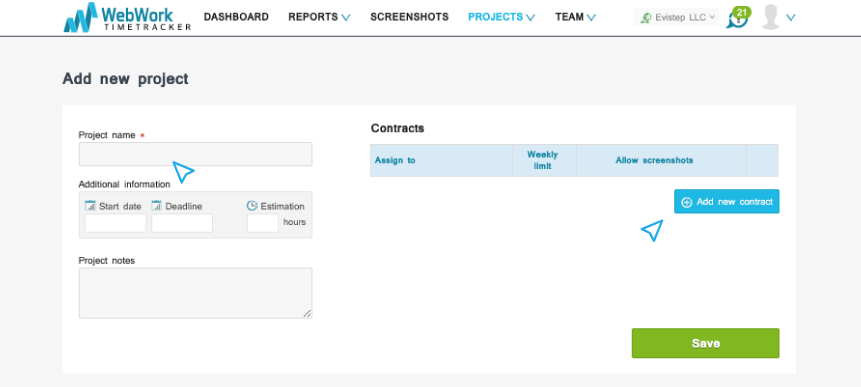This screenshot has width=861, height=387.
Task: Click the green Save button
Action: tap(705, 343)
